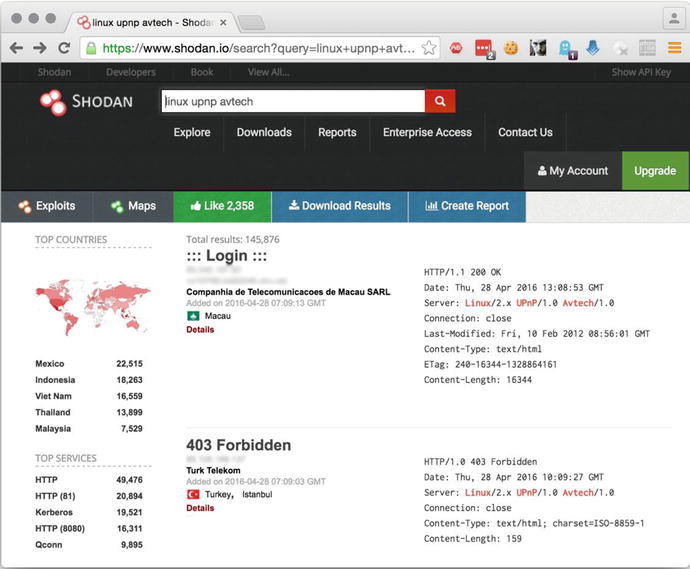This screenshot has width=690, height=569.
Task: Focus the linux upnp avtech search field
Action: point(293,101)
